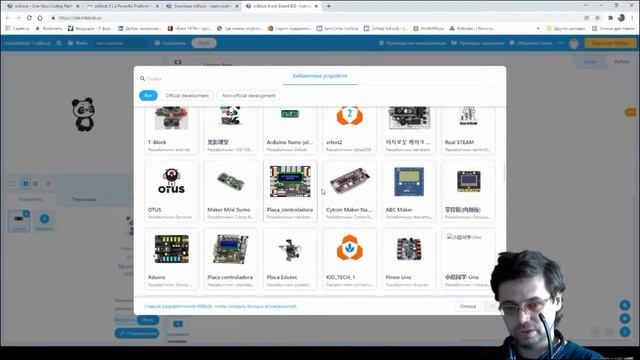
Task: Select the existing device thumbnail in panel
Action: (19, 221)
